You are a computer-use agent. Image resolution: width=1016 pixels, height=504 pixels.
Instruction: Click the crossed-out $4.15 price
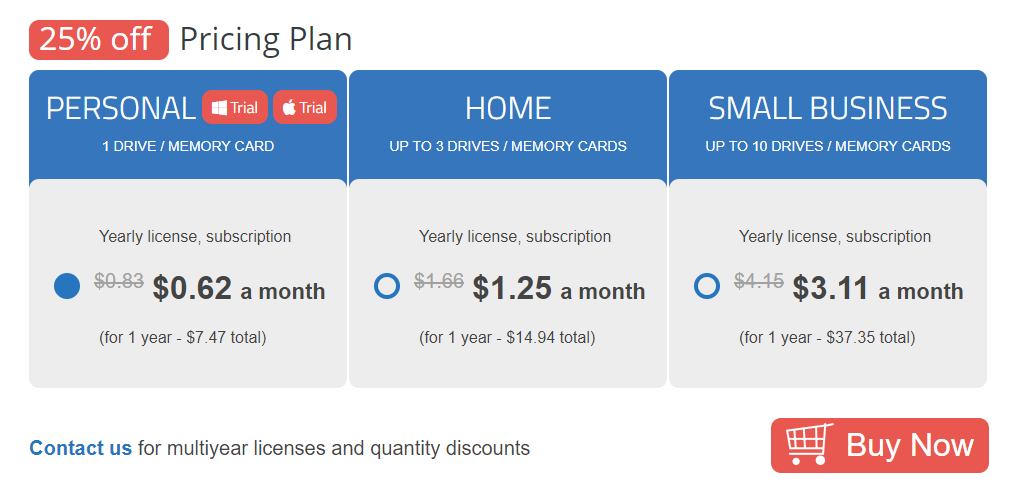tap(759, 282)
